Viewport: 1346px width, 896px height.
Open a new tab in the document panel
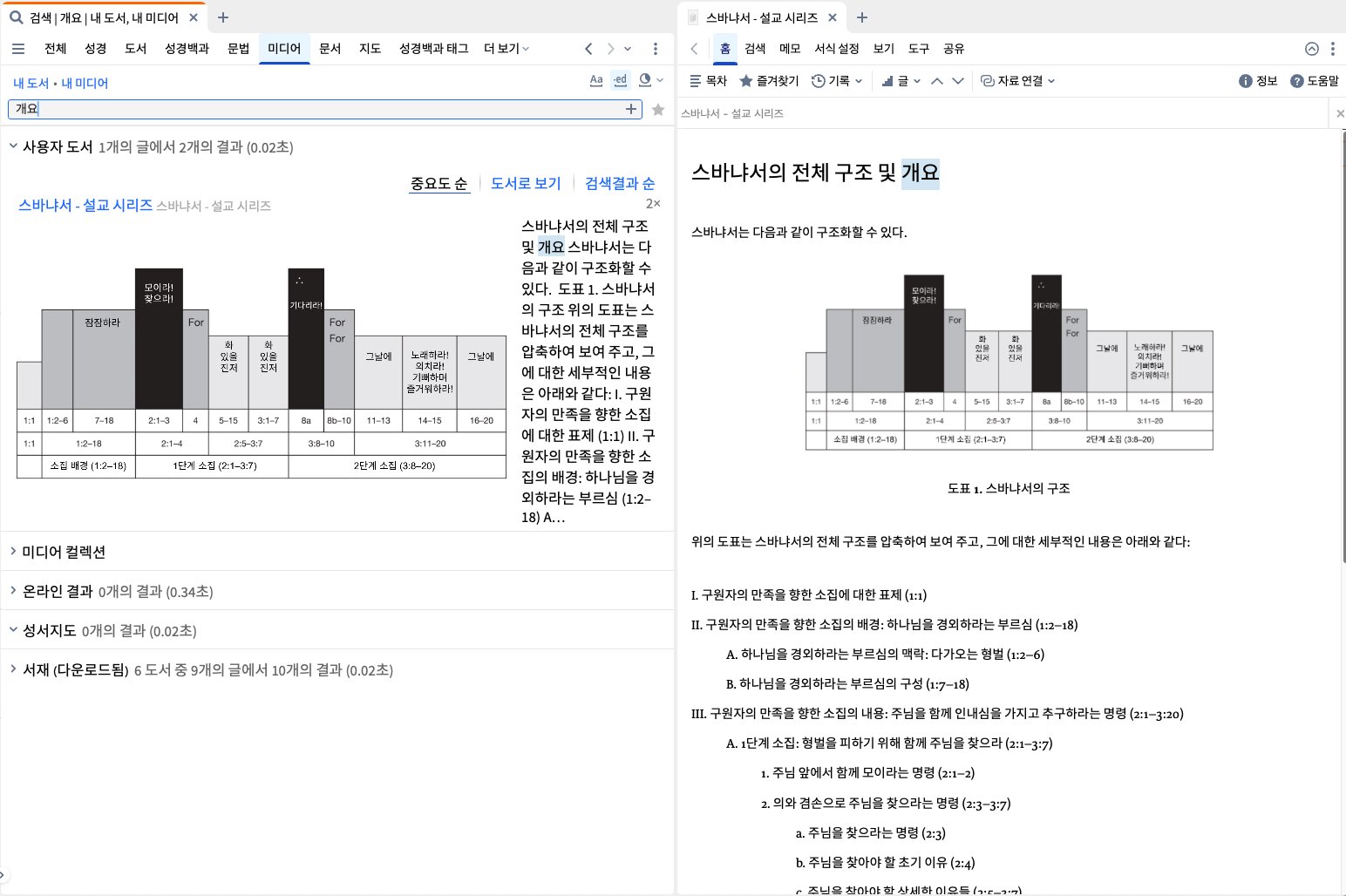862,17
